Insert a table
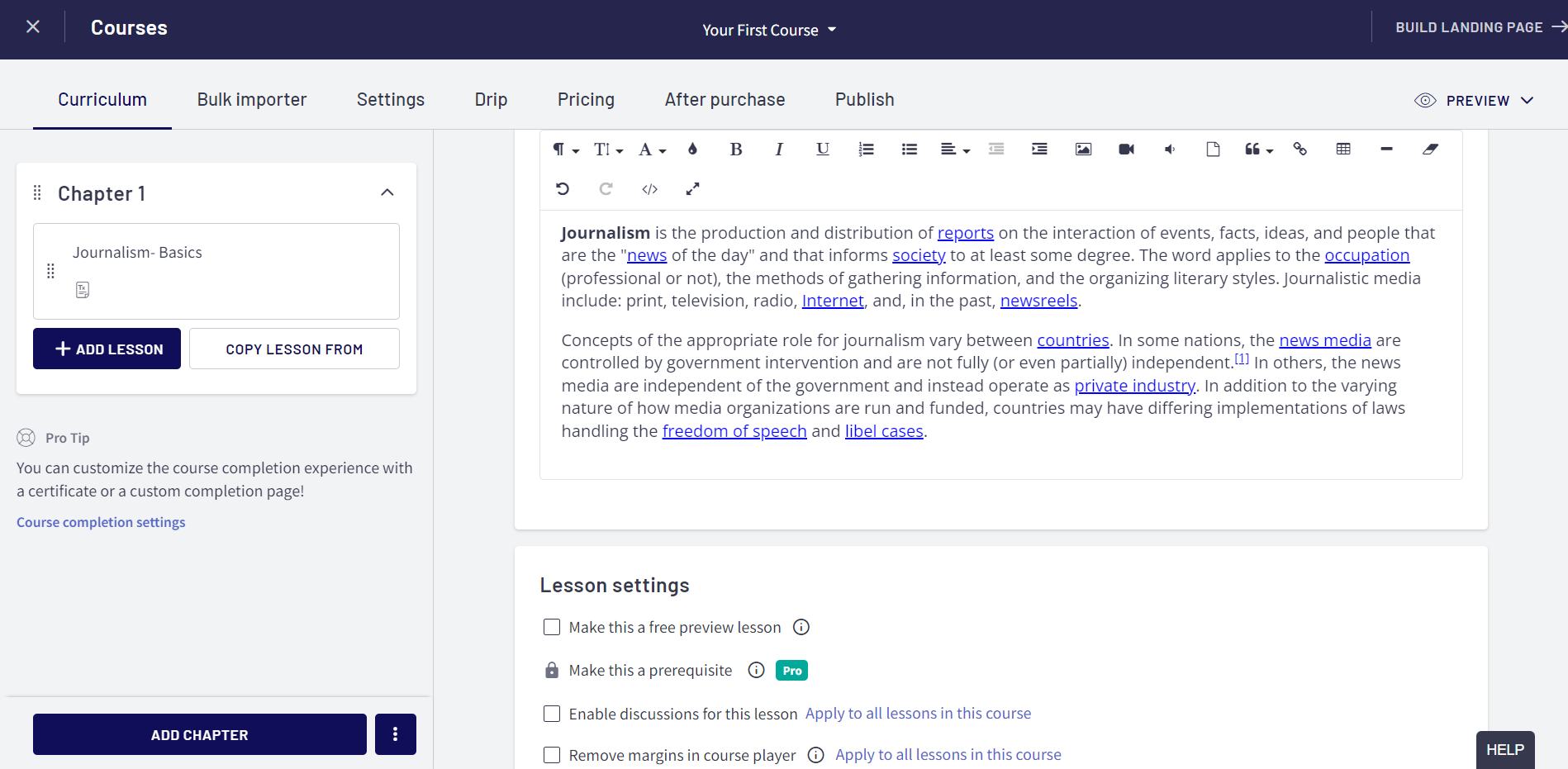Image resolution: width=1568 pixels, height=769 pixels. pos(1343,150)
